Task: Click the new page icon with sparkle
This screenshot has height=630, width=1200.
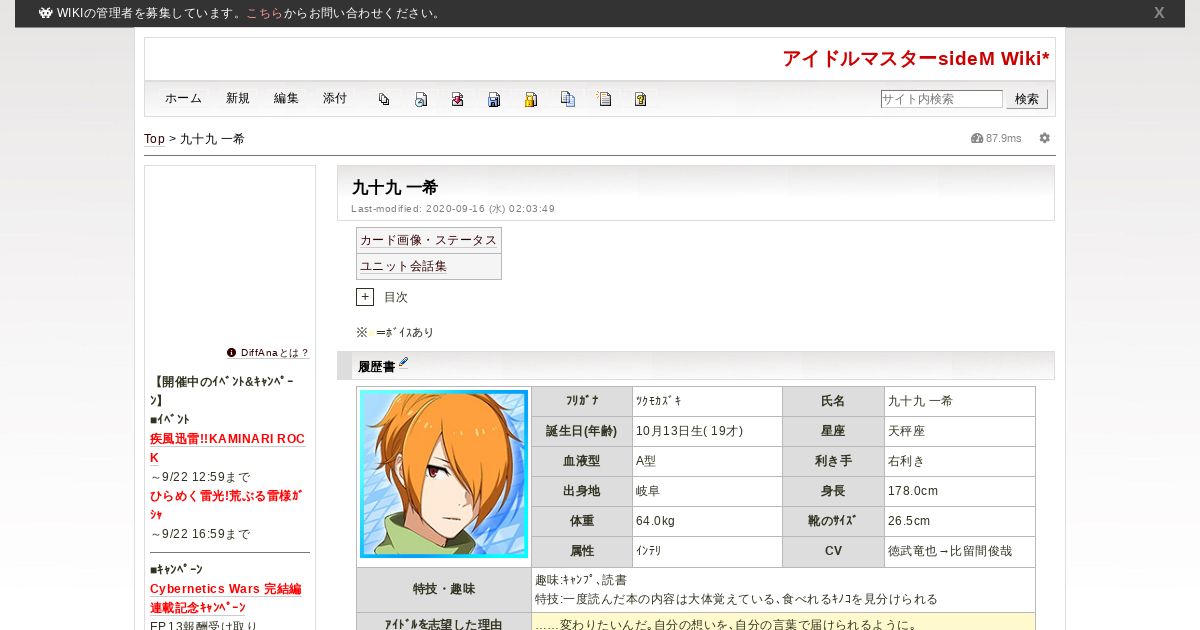Action: [604, 99]
